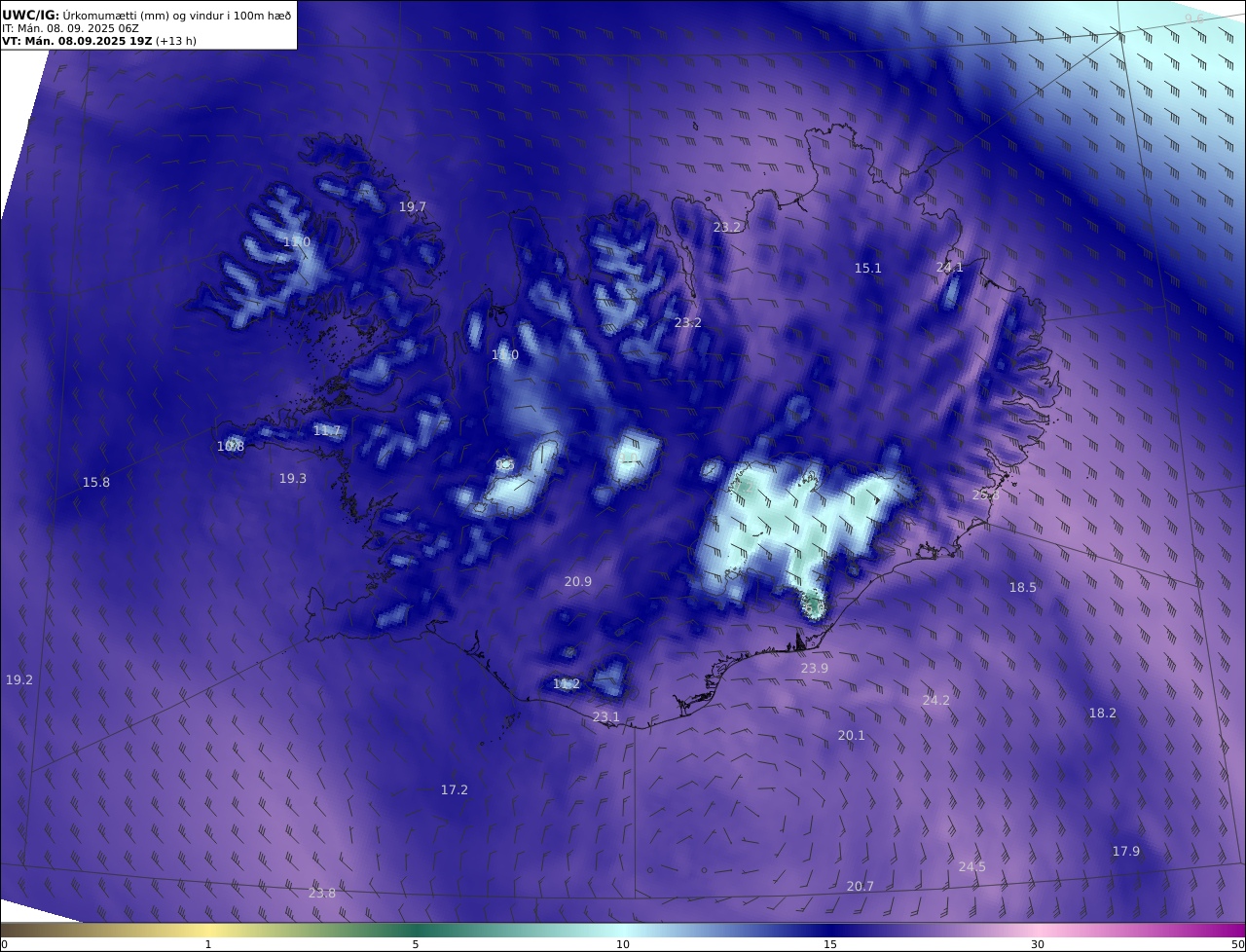
Task: Click the map value '20.7'
Action: [861, 886]
